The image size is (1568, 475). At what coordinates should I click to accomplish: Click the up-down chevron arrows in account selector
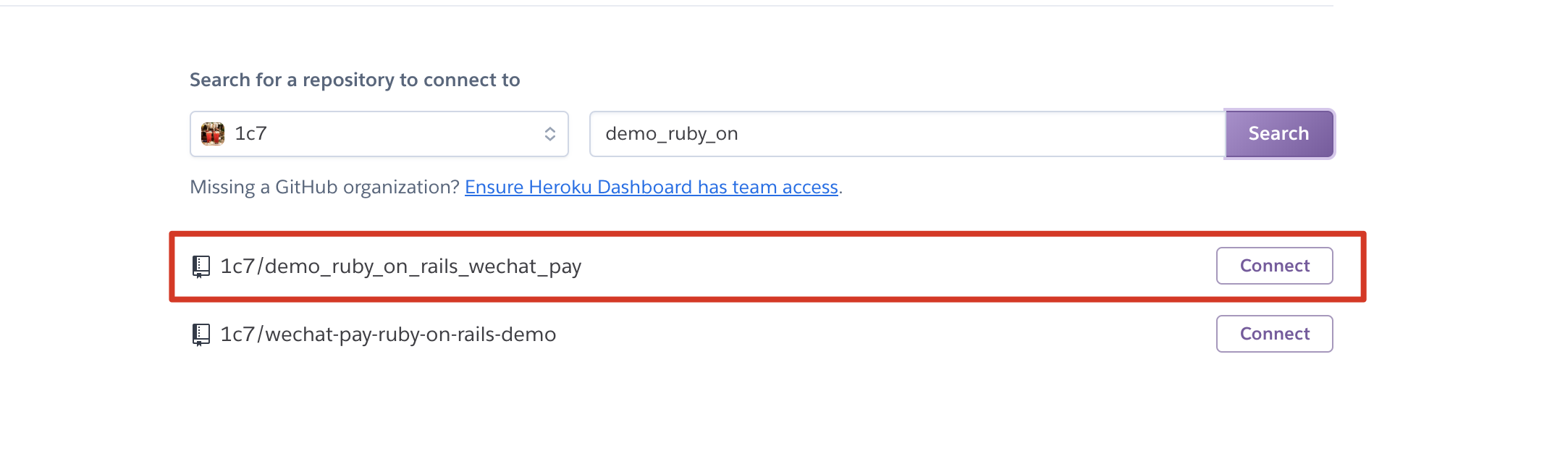coord(550,134)
